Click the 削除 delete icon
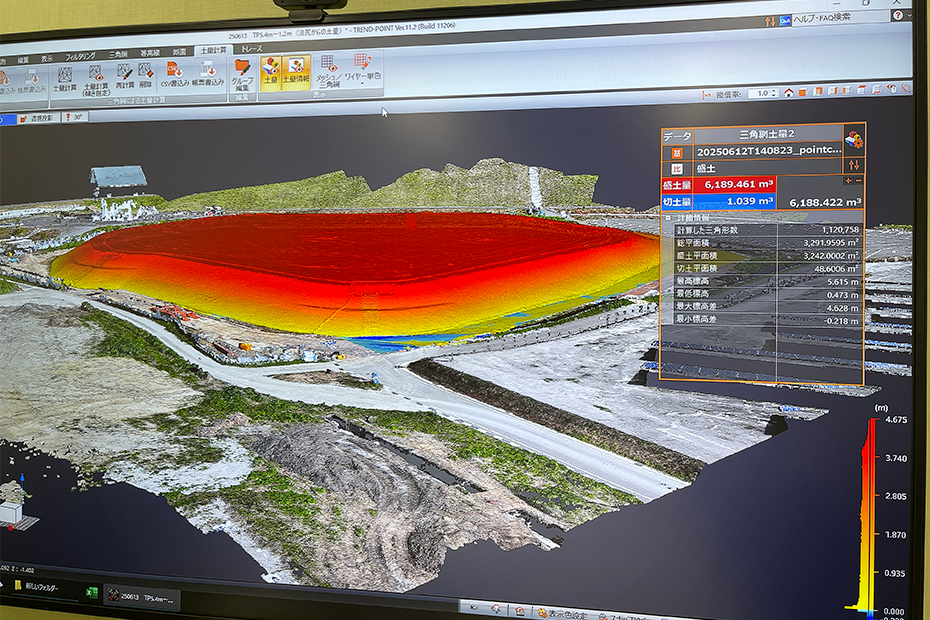Viewport: 930px width, 620px height. [147, 76]
